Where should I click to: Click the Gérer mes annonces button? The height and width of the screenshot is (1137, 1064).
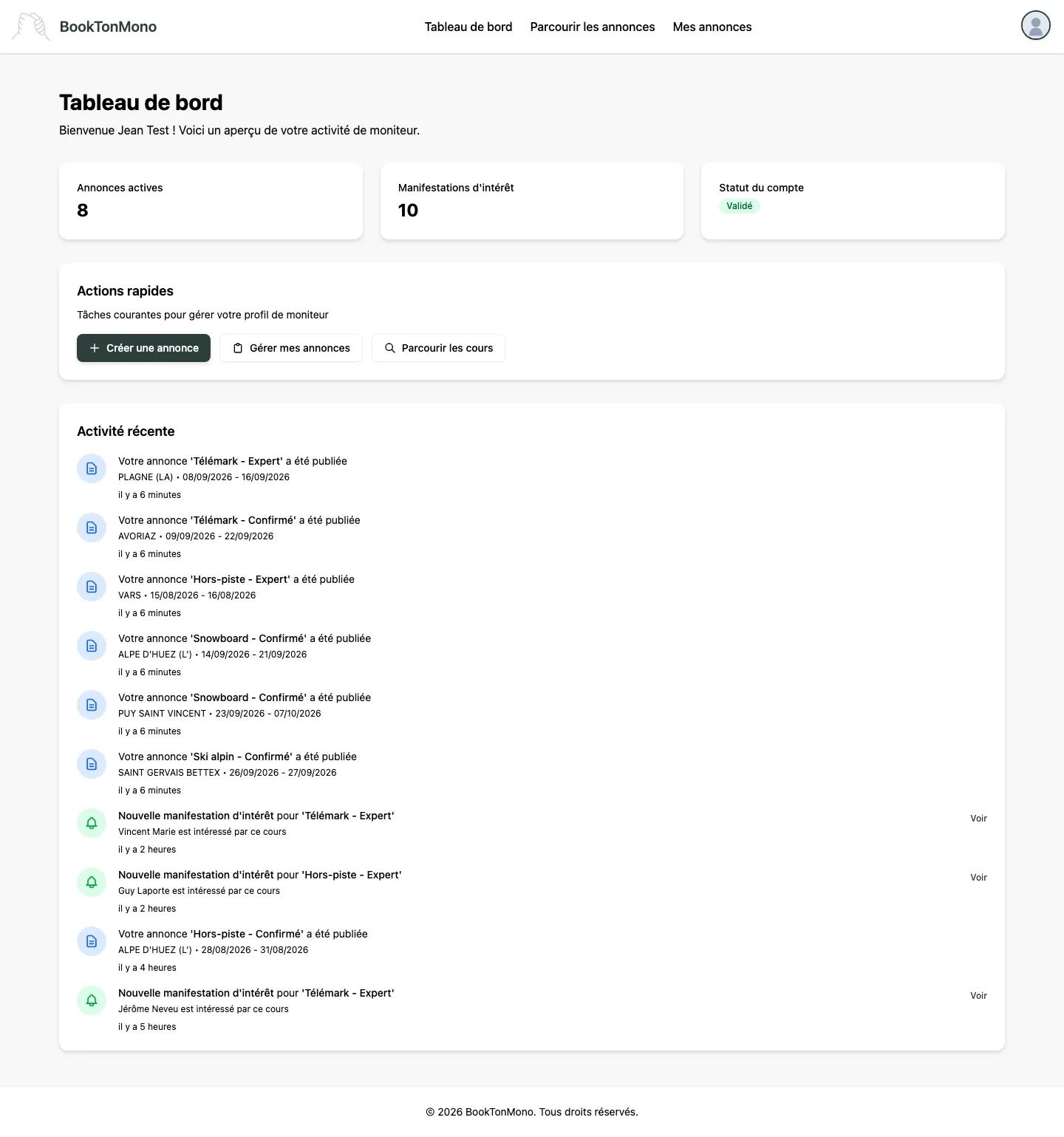(x=291, y=348)
